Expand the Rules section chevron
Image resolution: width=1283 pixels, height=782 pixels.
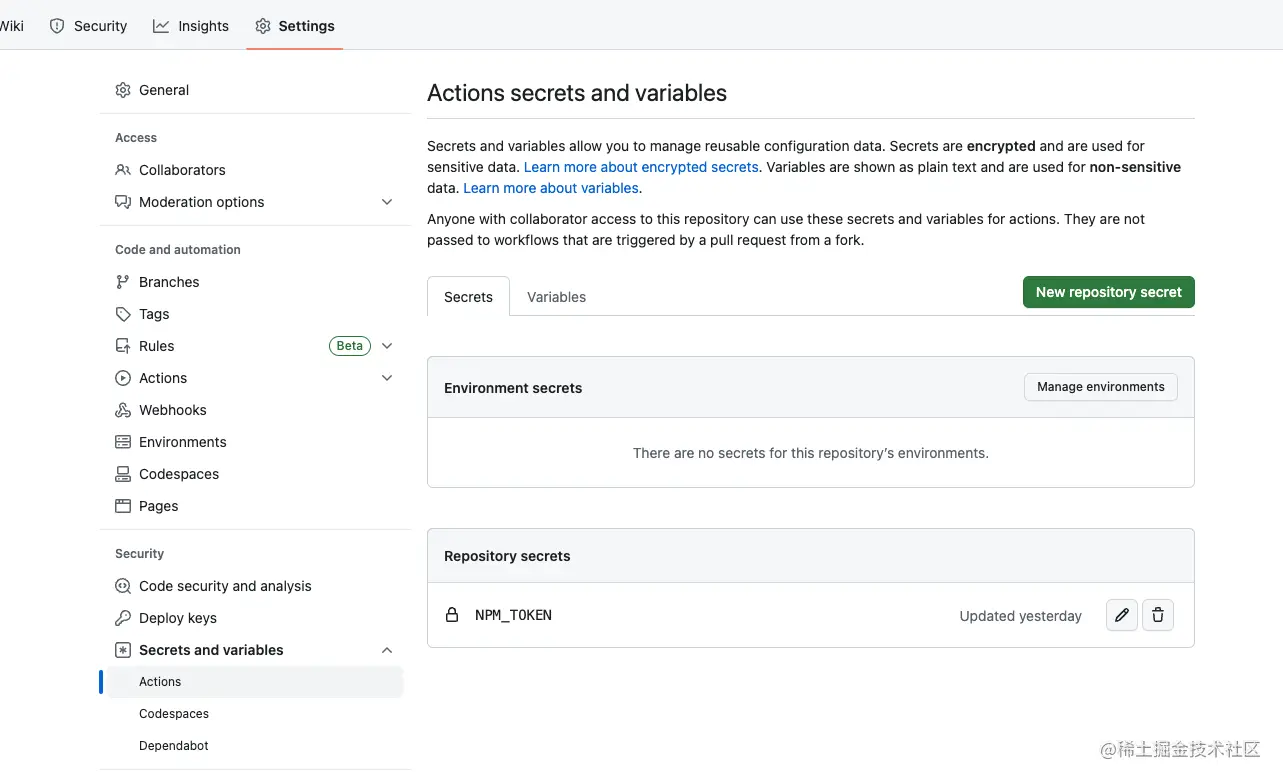(387, 346)
